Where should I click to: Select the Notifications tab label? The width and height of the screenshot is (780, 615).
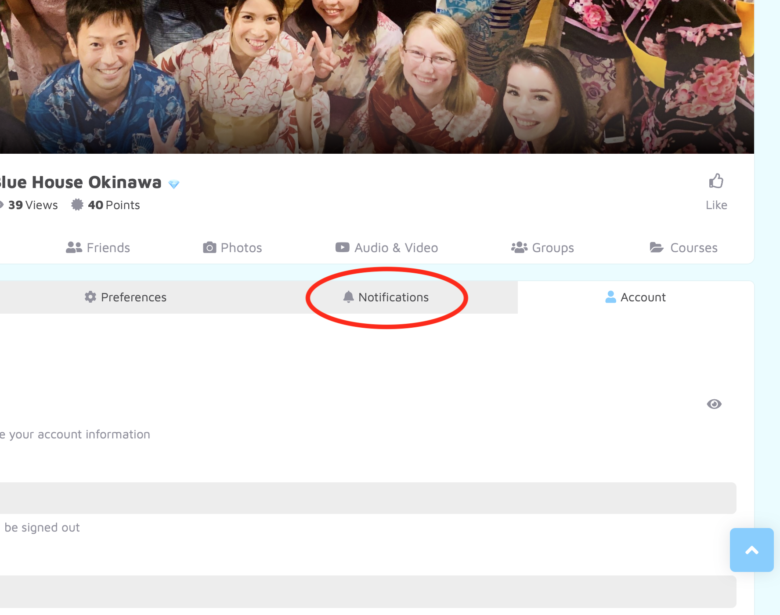click(x=393, y=297)
